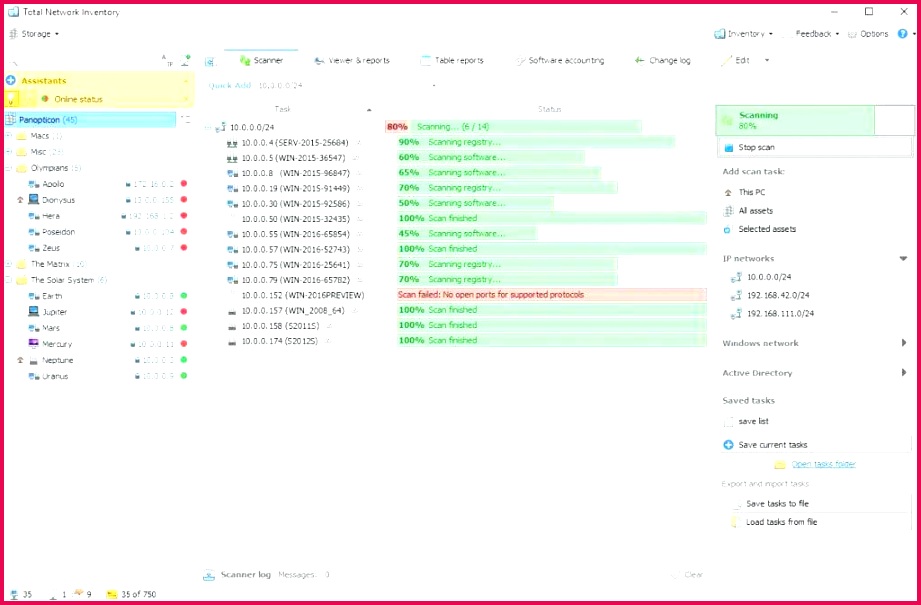Viewport: 921px width, 605px height.
Task: Sort by the Task column header
Action: click(x=283, y=109)
